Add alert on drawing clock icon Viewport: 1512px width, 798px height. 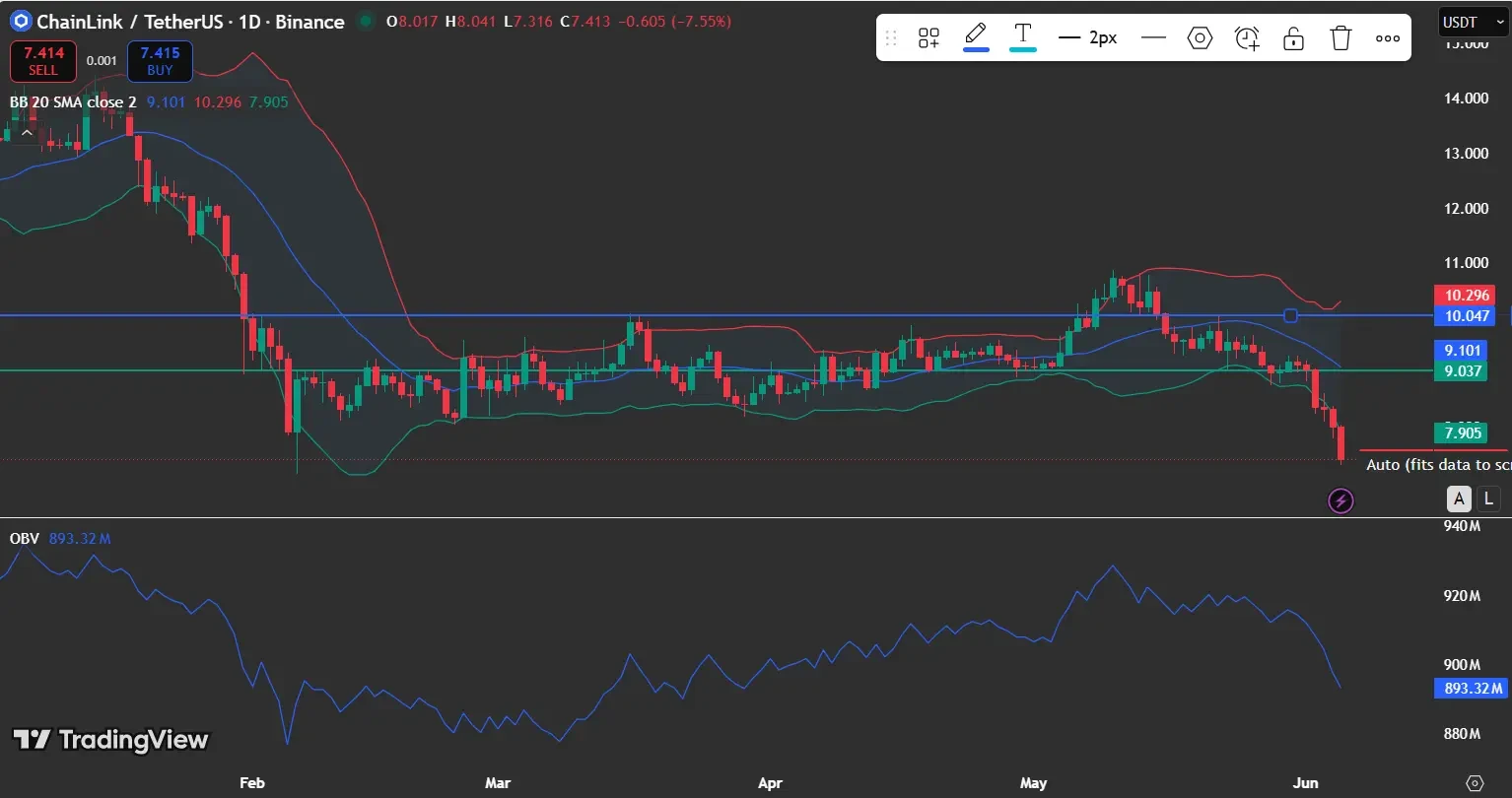(1247, 38)
